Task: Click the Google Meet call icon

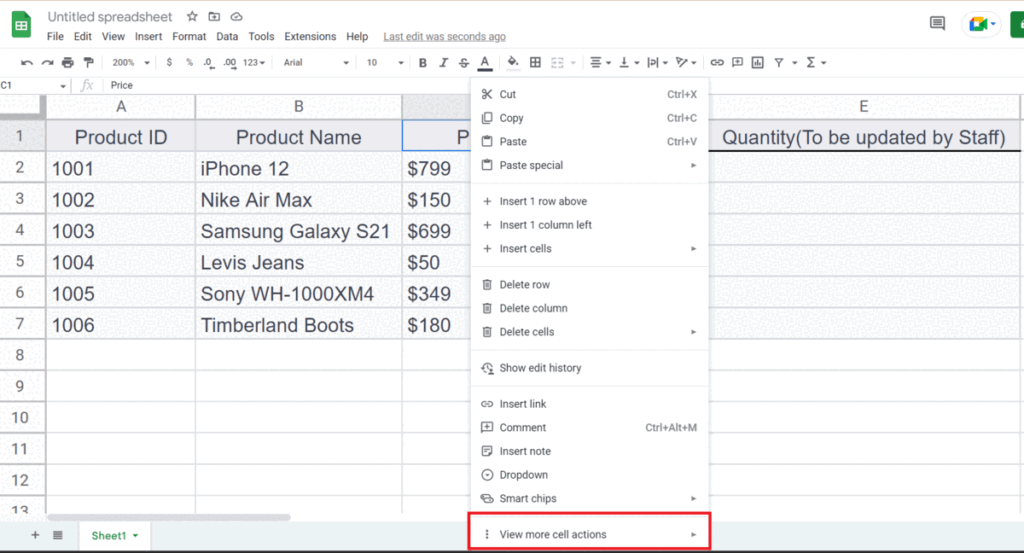Action: click(981, 24)
